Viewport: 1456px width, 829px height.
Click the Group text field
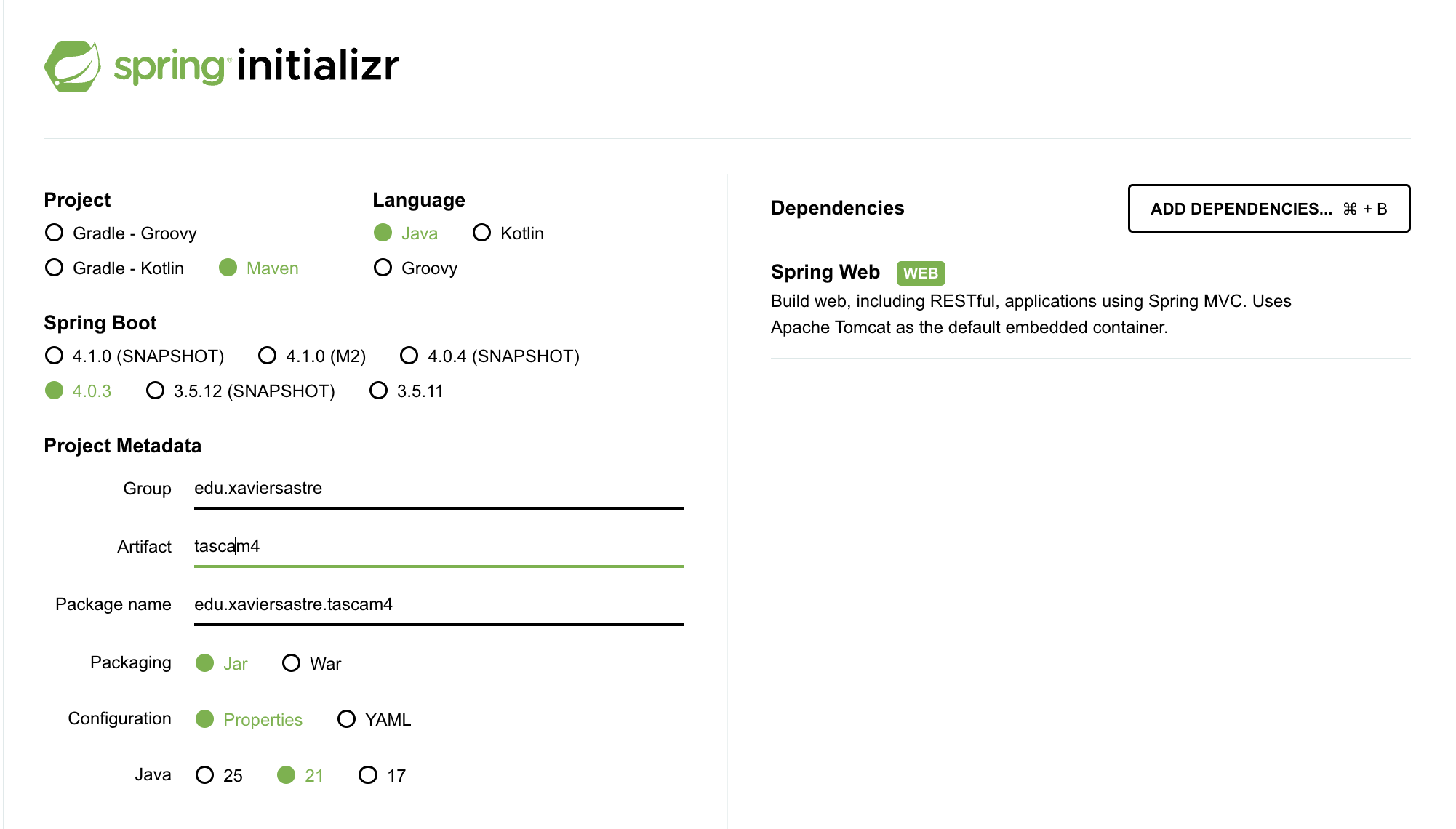pos(438,489)
